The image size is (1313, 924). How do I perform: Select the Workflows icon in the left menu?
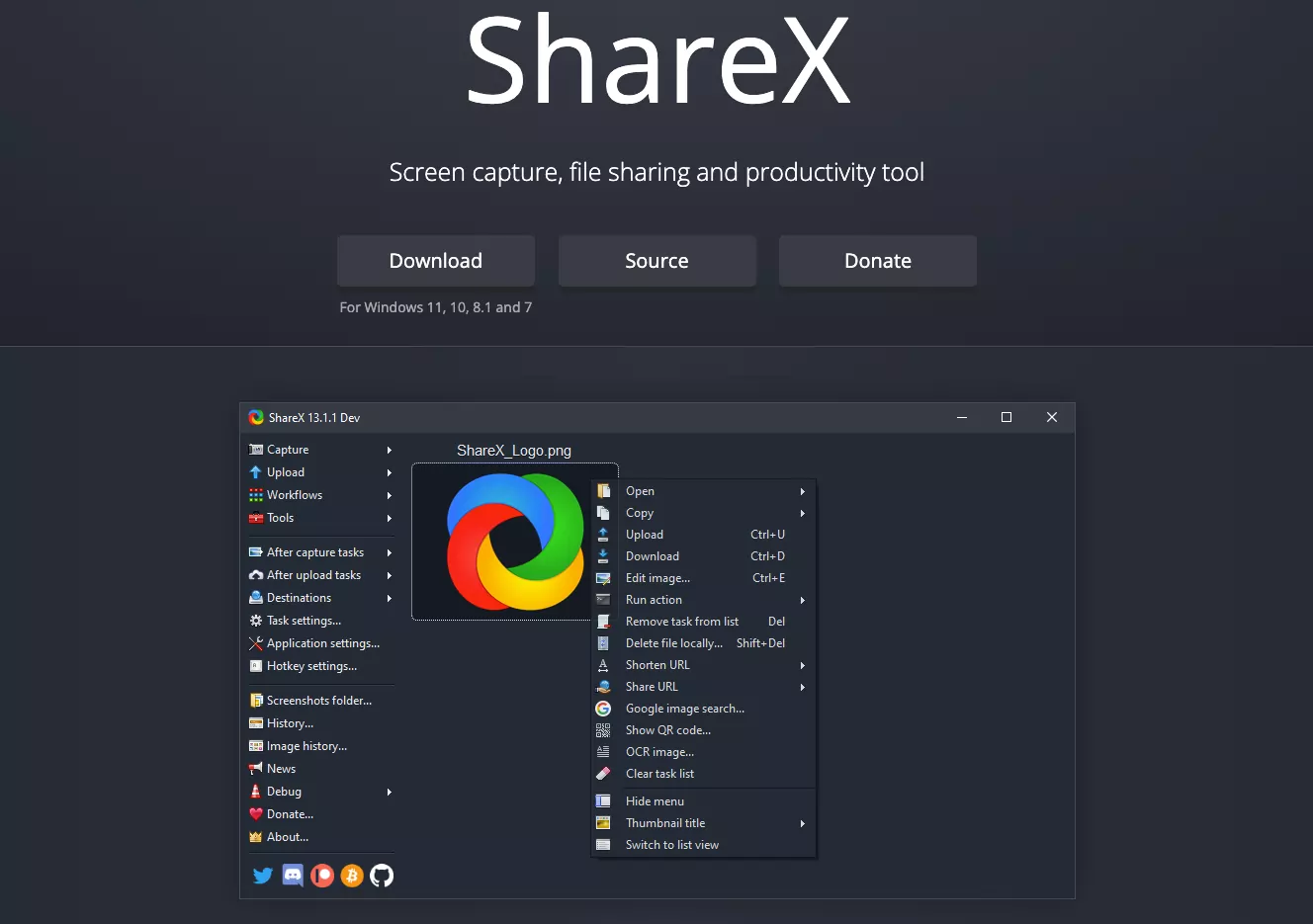pyautogui.click(x=256, y=495)
